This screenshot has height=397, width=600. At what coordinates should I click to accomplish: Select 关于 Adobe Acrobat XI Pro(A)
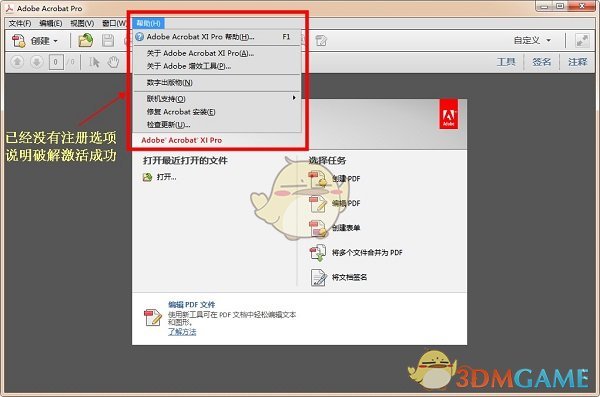217,54
